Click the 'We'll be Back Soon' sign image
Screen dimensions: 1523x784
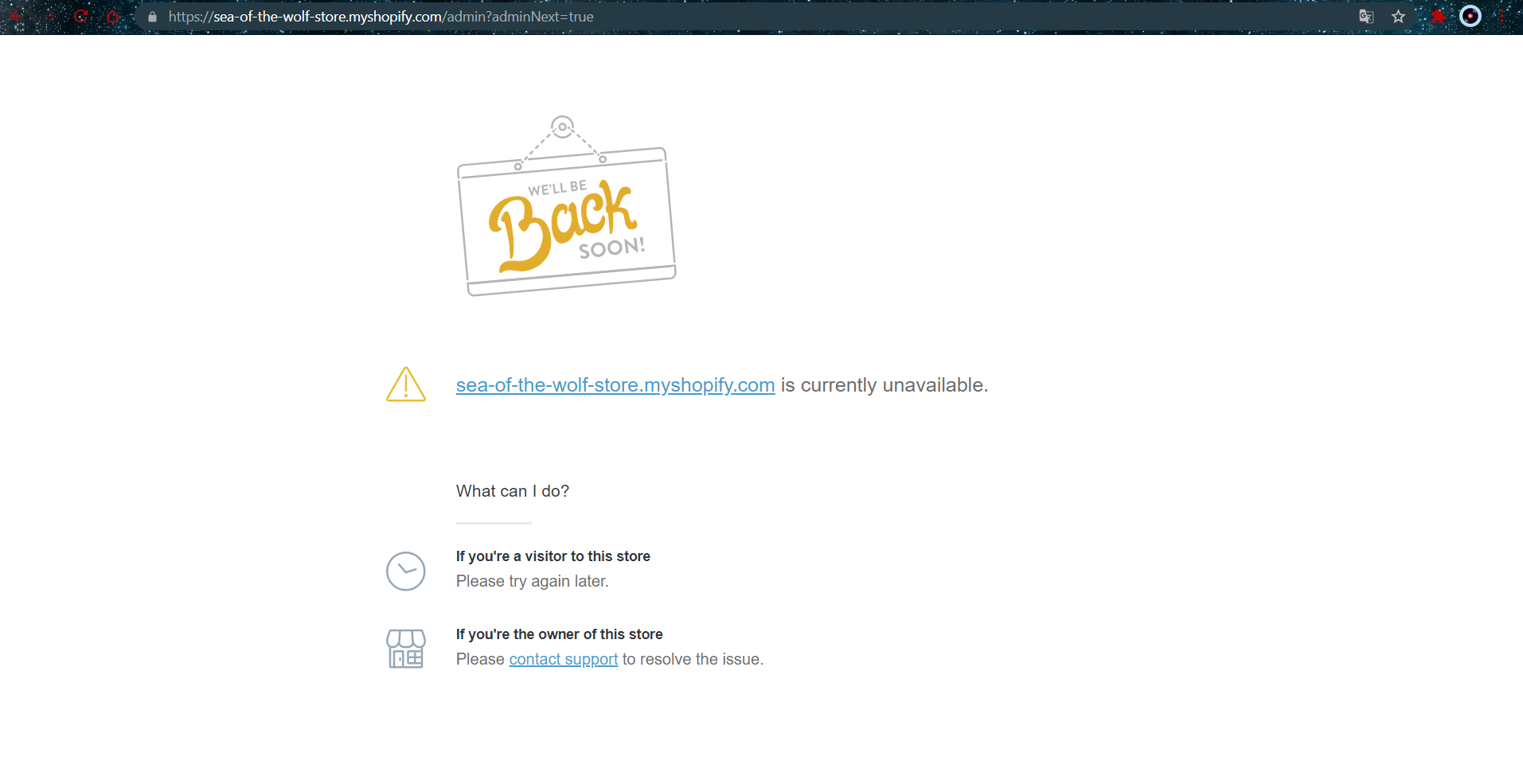[x=567, y=206]
